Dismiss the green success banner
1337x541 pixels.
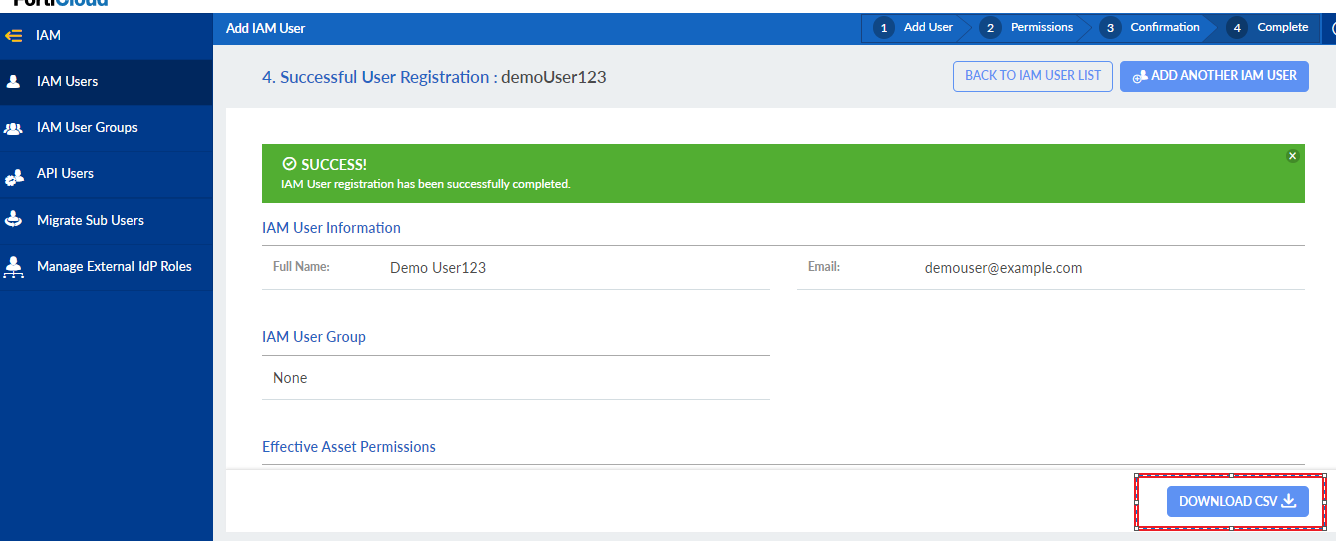click(x=1292, y=156)
